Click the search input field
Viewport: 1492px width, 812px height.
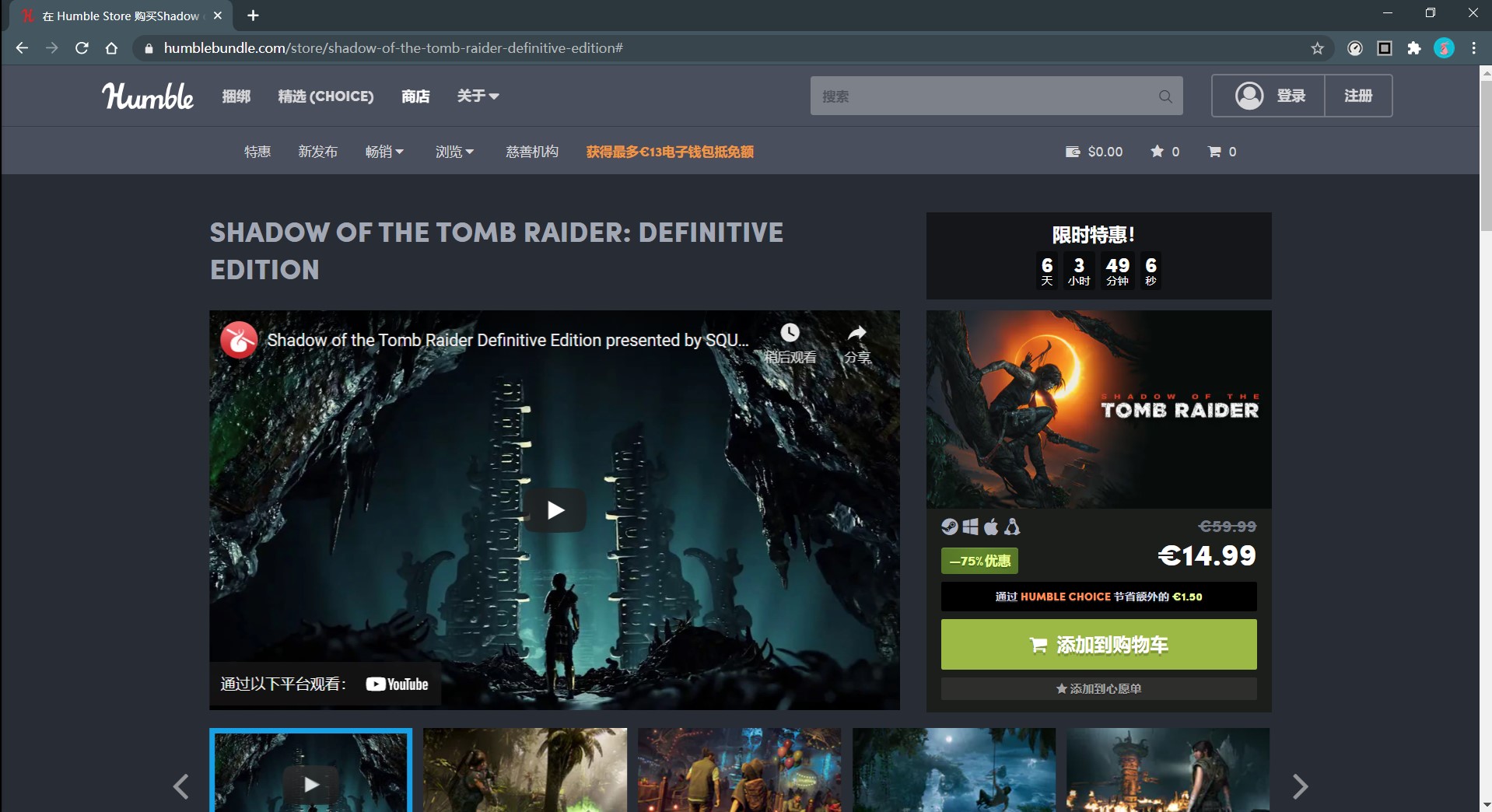click(x=996, y=96)
